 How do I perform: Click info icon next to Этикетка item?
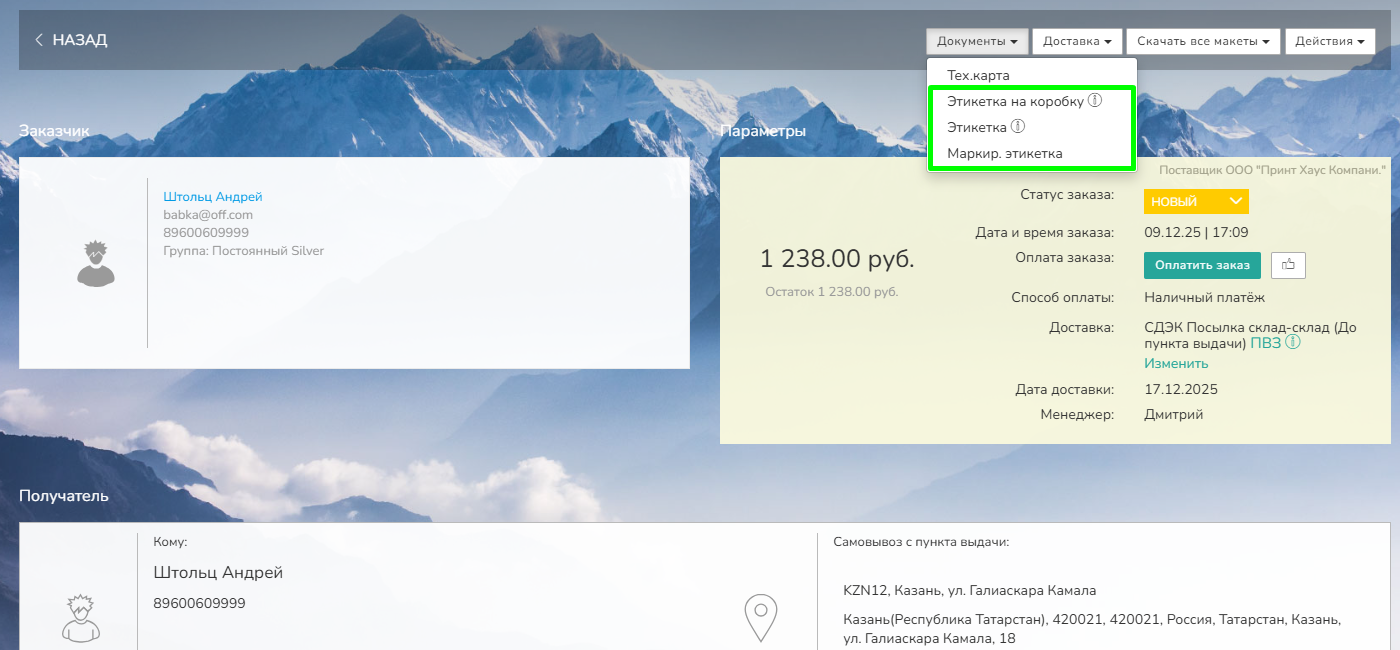1018,127
